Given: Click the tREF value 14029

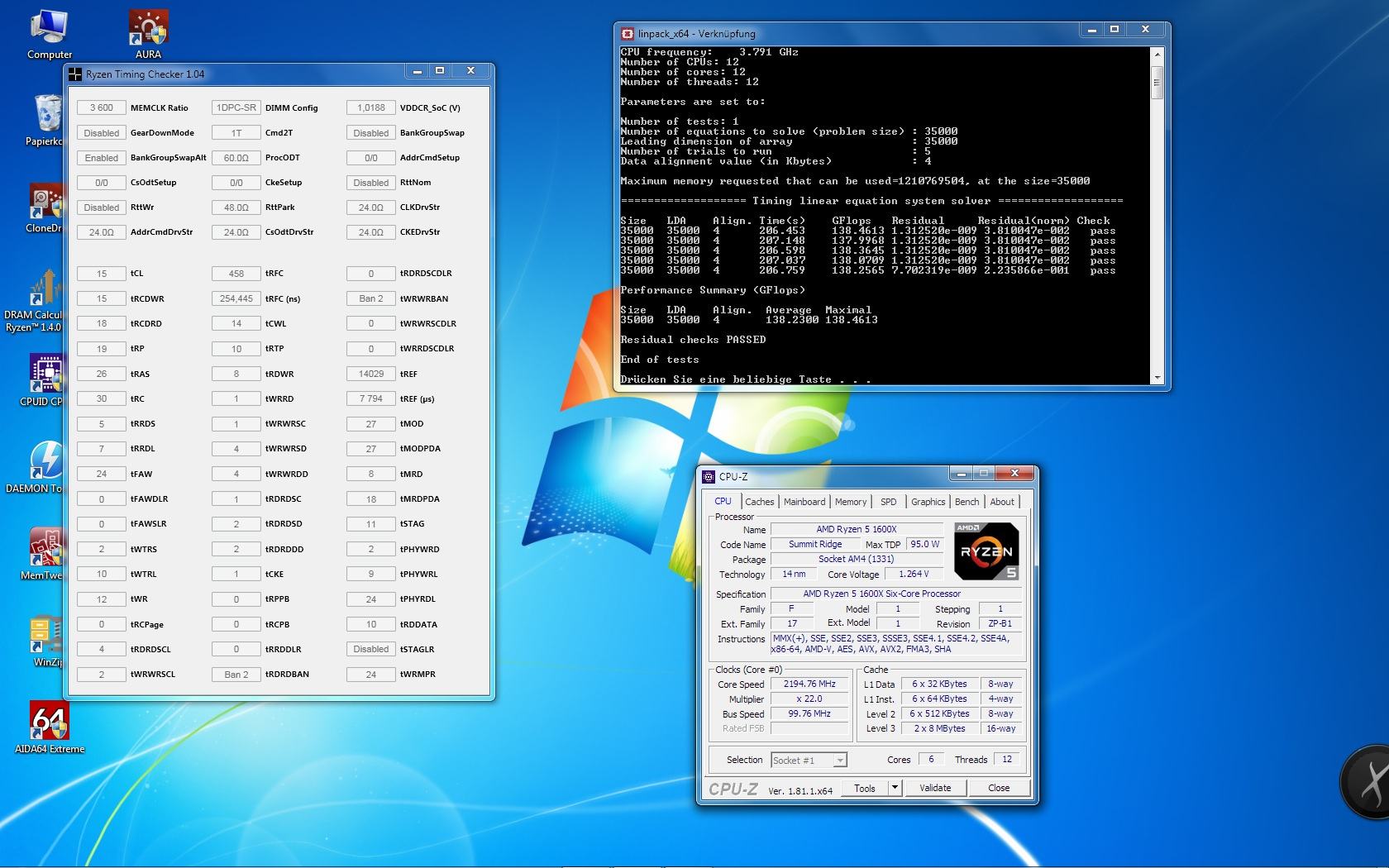Looking at the screenshot, I should [x=371, y=374].
